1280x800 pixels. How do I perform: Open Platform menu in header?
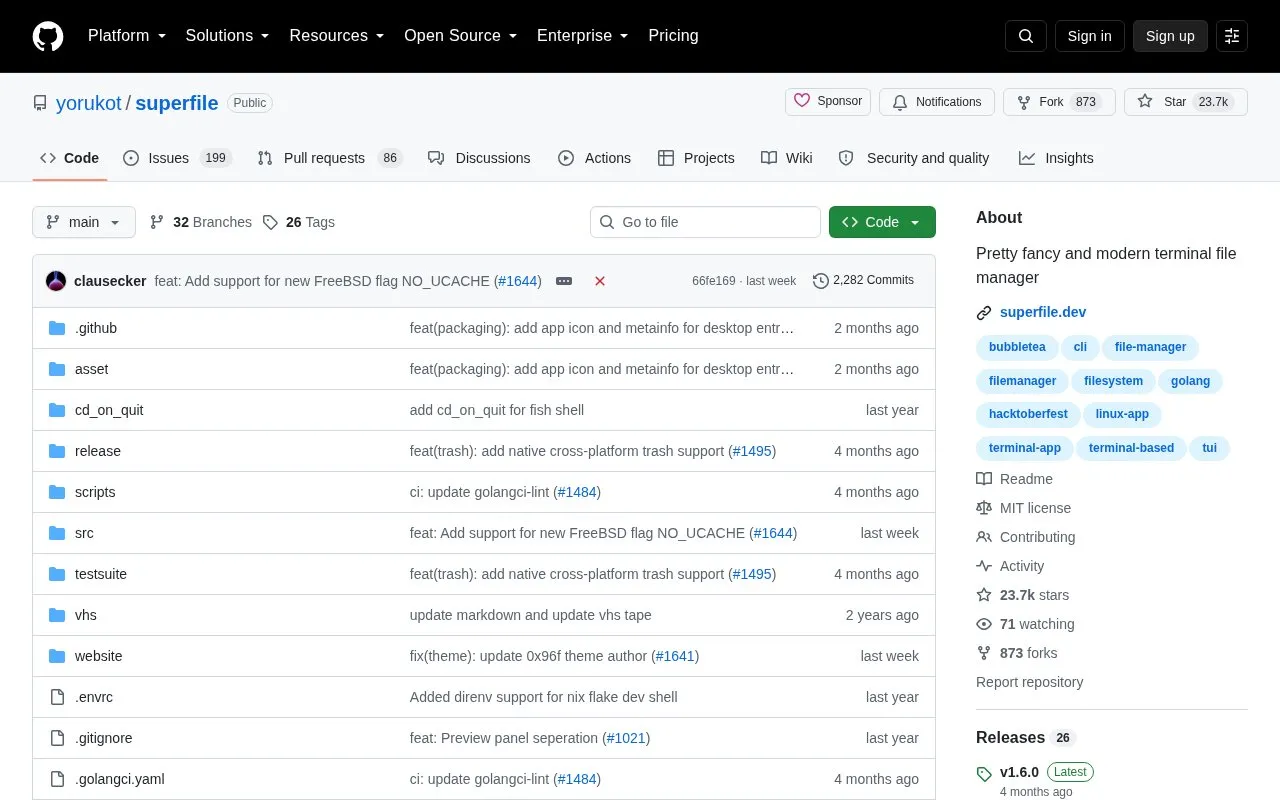[127, 36]
